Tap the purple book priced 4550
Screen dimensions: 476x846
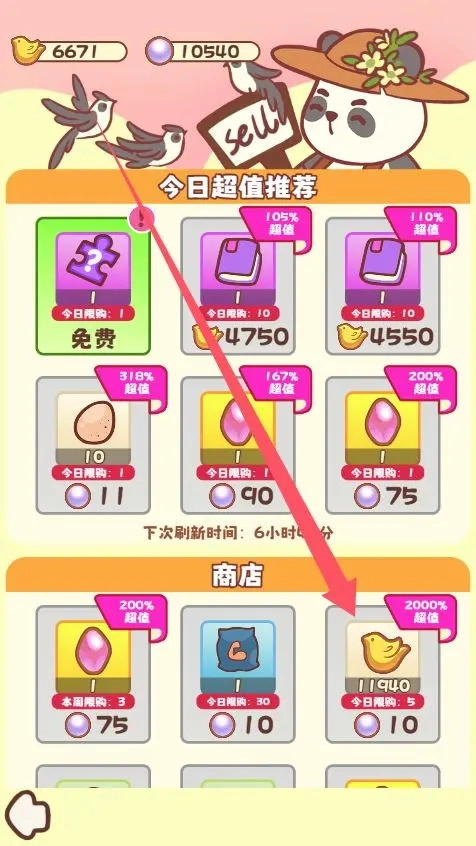point(383,286)
